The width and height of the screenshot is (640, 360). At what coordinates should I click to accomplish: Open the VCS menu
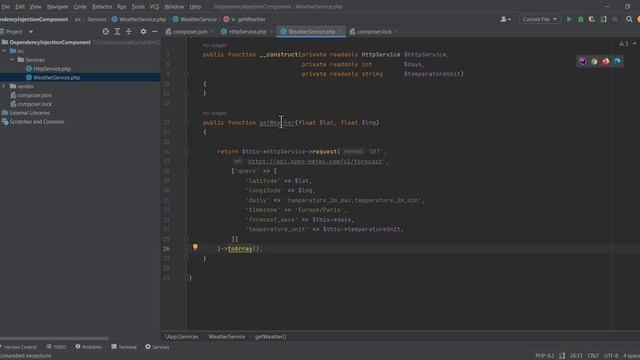[154, 7]
